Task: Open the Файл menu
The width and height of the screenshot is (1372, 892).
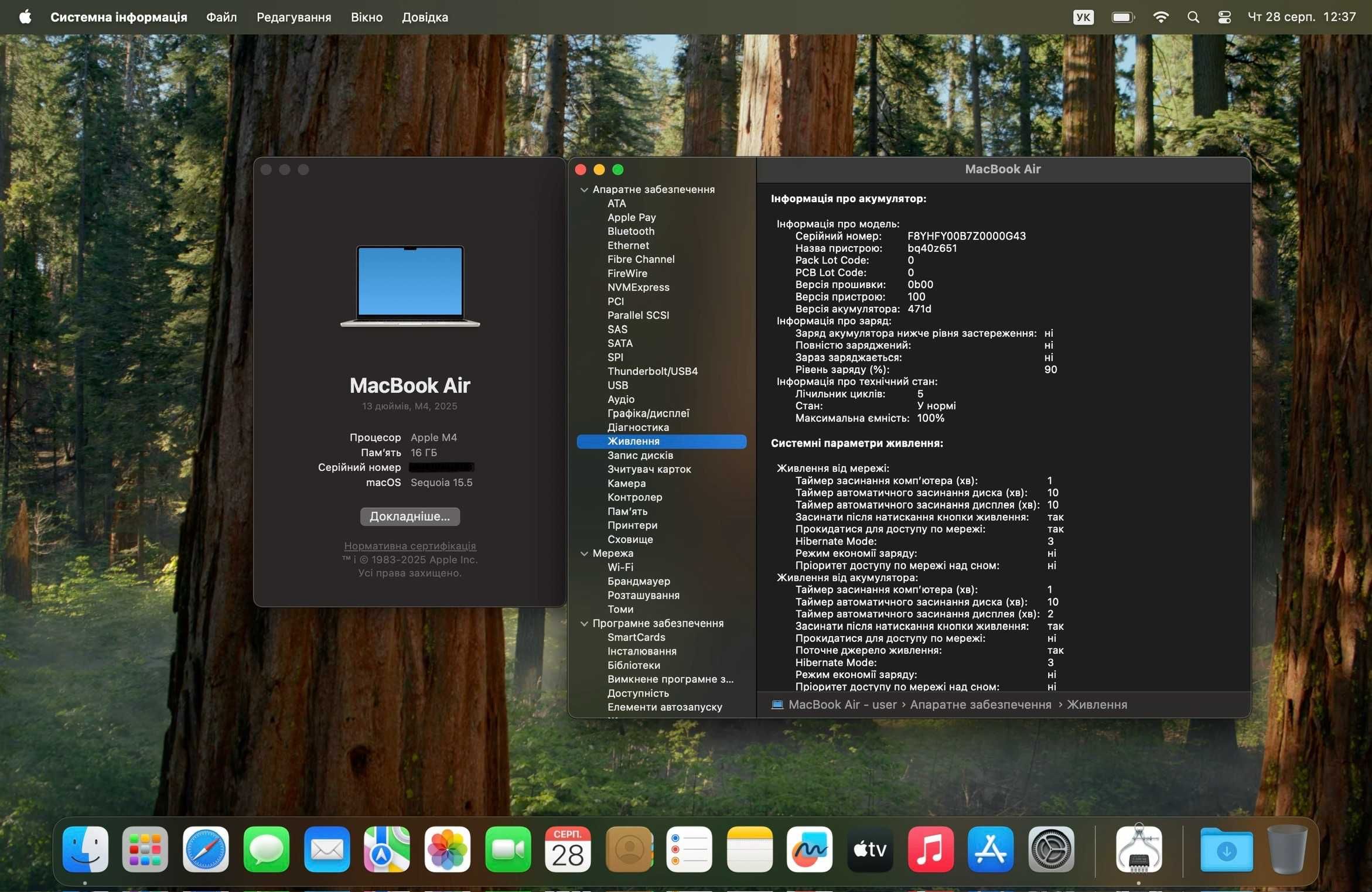Action: pyautogui.click(x=221, y=17)
